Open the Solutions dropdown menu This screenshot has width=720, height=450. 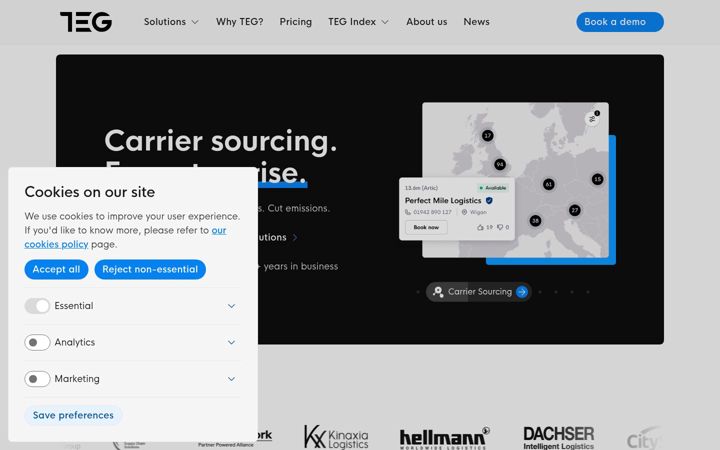click(171, 22)
